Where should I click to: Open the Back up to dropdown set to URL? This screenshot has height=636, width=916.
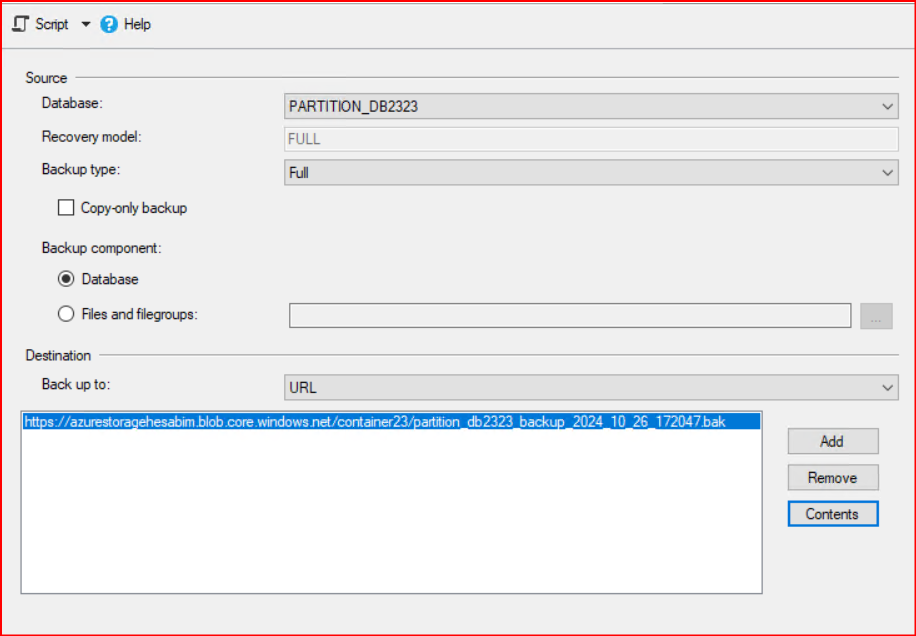(591, 387)
